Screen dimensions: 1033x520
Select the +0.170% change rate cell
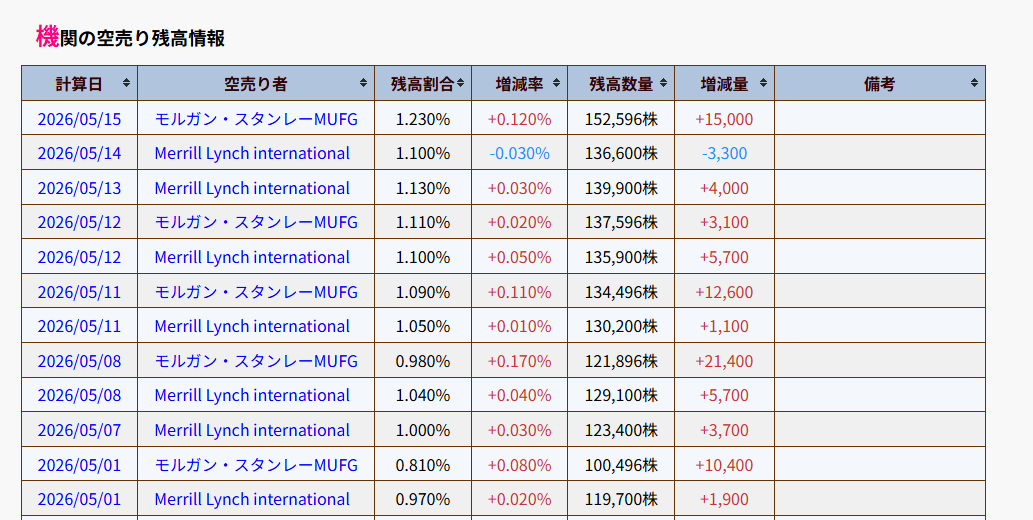520,361
